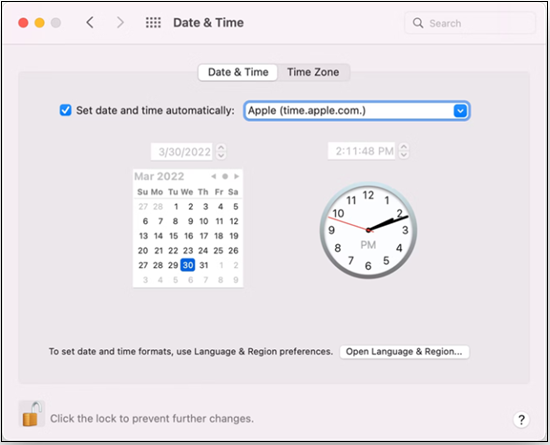Select March 20 in the calendar
This screenshot has width=550, height=445.
(x=143, y=251)
